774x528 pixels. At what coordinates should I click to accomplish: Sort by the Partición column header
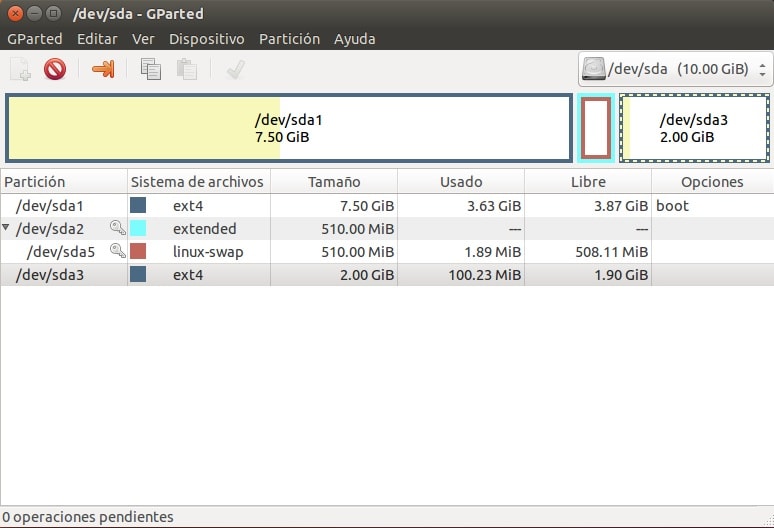click(x=64, y=182)
